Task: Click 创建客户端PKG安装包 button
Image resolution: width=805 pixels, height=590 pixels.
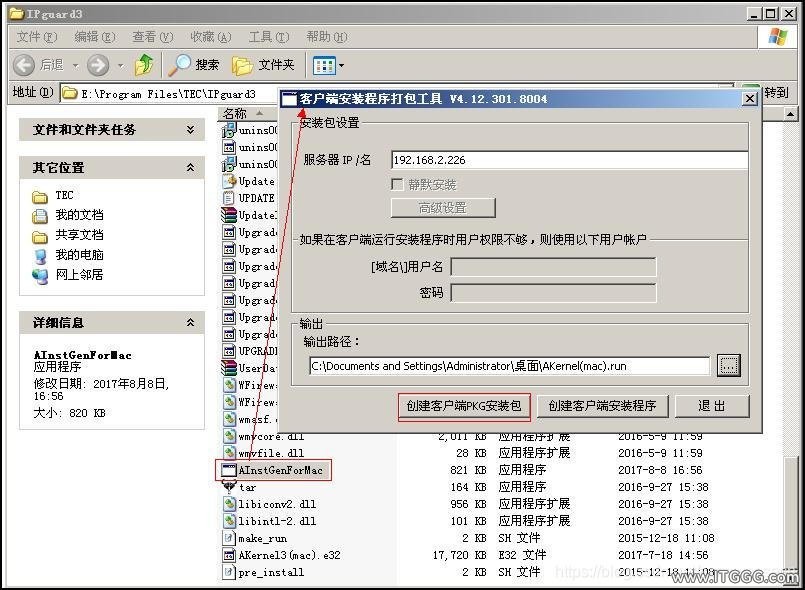Action: [x=464, y=406]
